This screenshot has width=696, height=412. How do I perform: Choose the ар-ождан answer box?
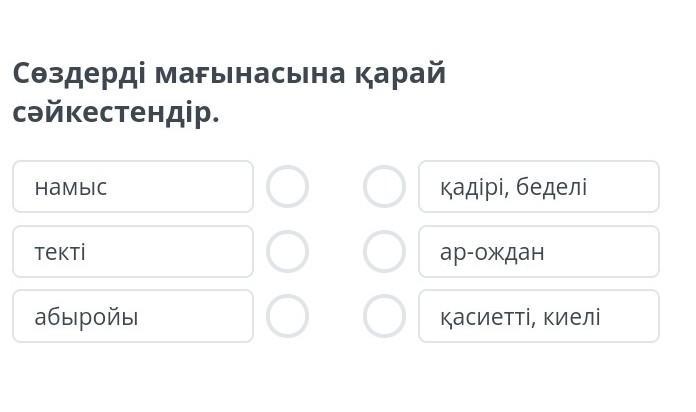coord(538,252)
